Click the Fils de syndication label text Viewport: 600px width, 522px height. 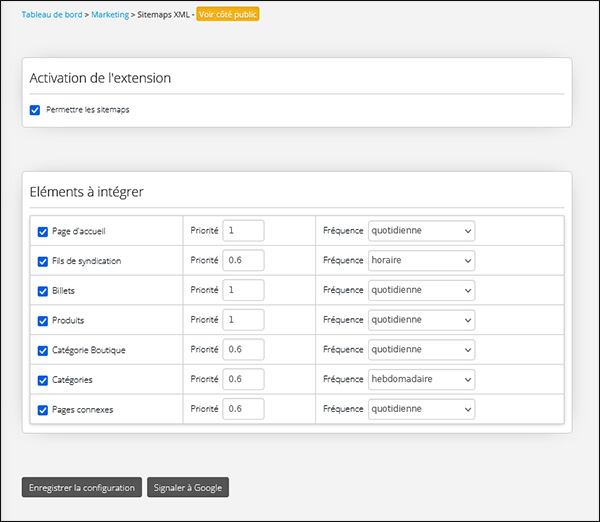point(86,261)
